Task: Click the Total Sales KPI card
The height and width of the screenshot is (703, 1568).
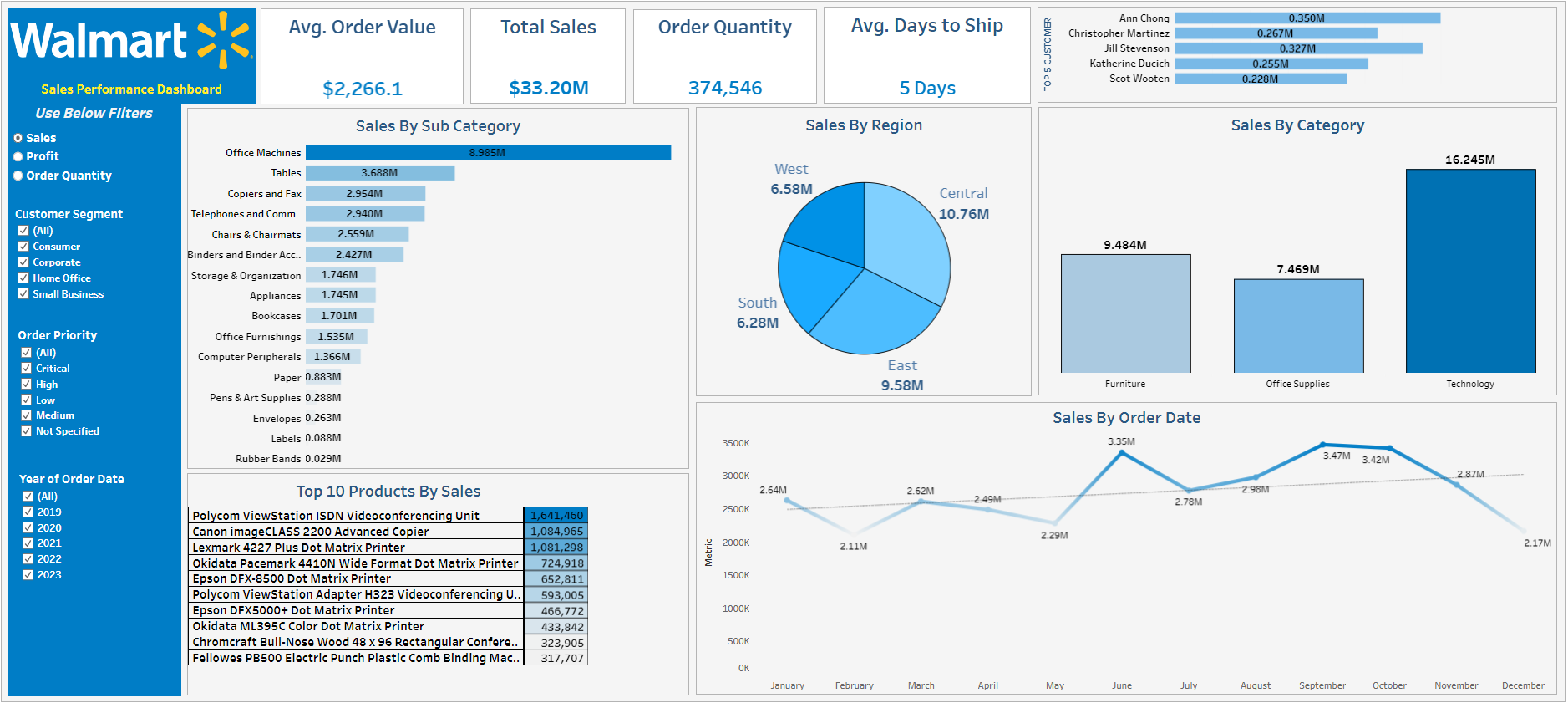Action: 548,56
